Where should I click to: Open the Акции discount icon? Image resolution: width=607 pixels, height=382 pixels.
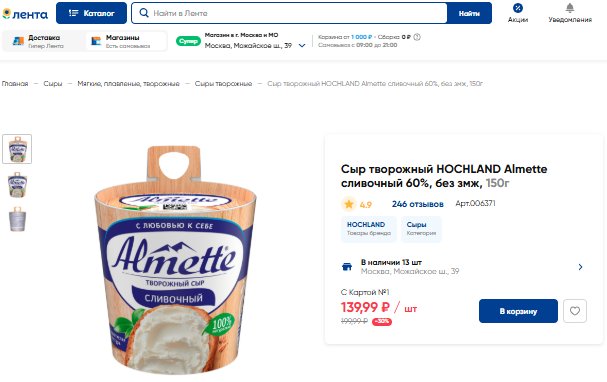point(518,8)
